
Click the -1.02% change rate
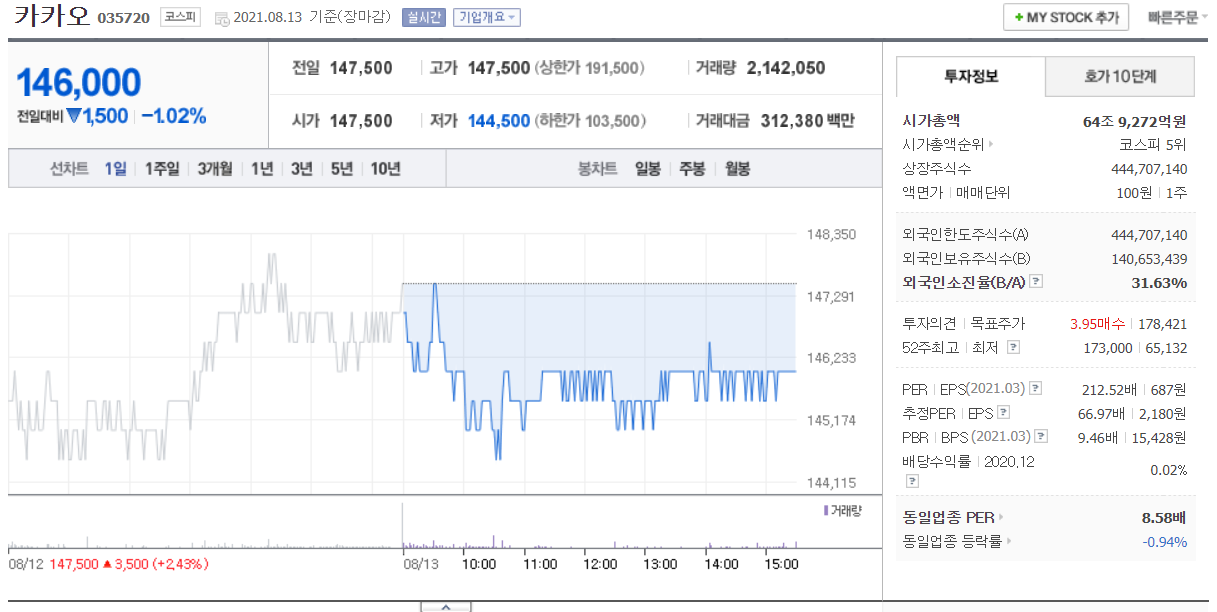[173, 116]
